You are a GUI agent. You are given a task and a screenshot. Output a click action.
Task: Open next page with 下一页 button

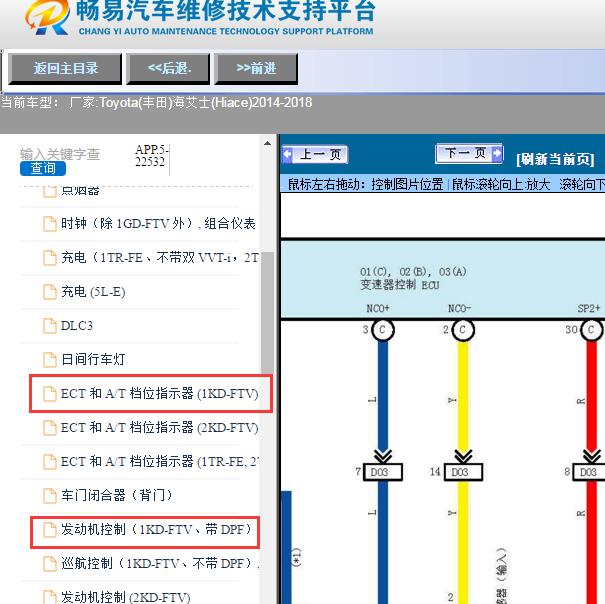pos(469,153)
